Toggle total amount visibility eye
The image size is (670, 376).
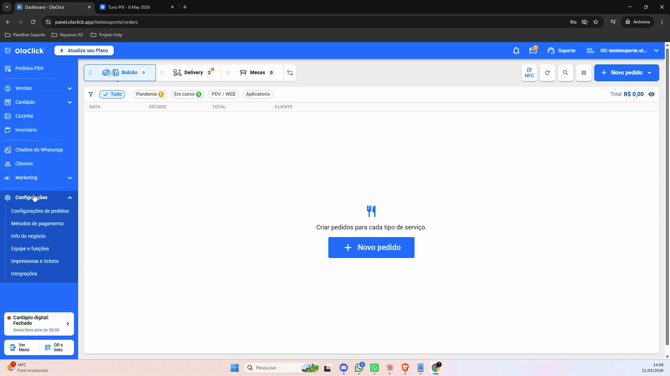coord(651,94)
